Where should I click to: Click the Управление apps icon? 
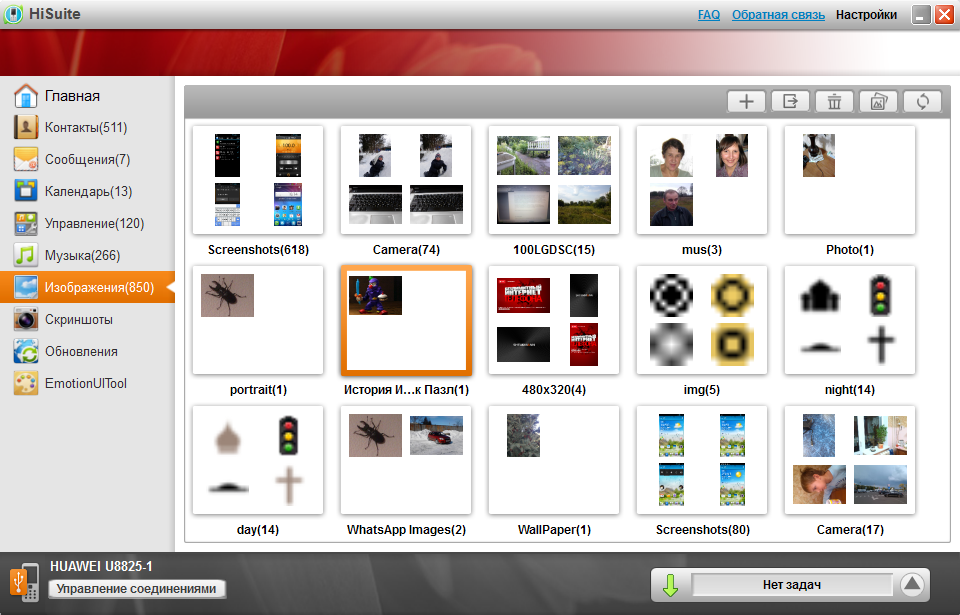[x=26, y=224]
